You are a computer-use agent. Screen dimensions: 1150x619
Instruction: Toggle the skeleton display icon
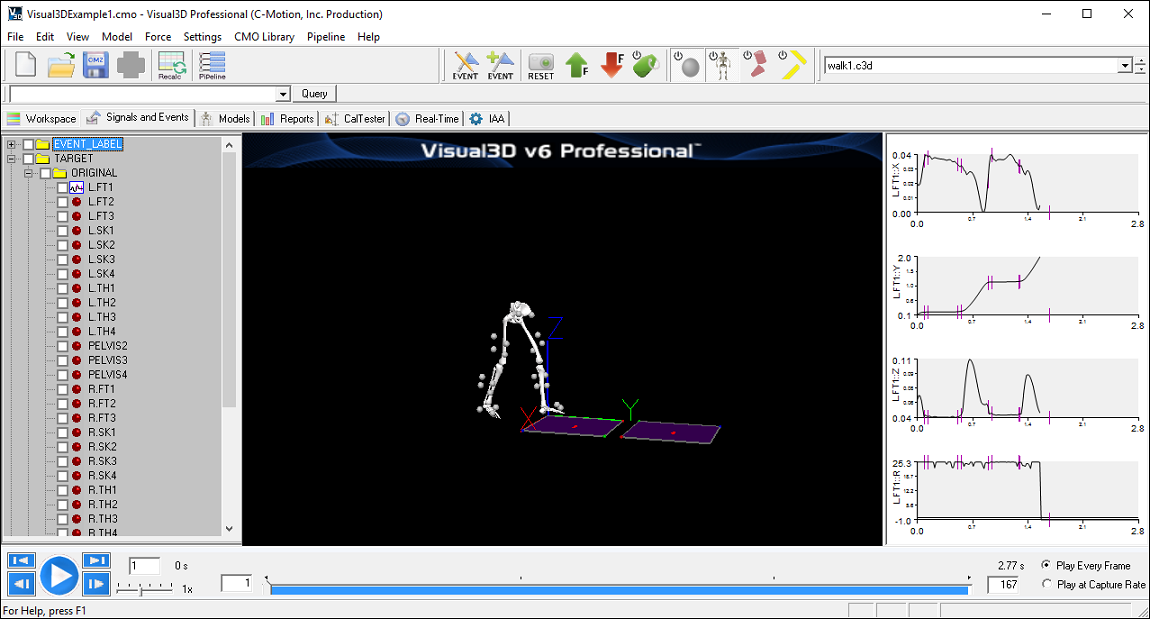point(722,65)
